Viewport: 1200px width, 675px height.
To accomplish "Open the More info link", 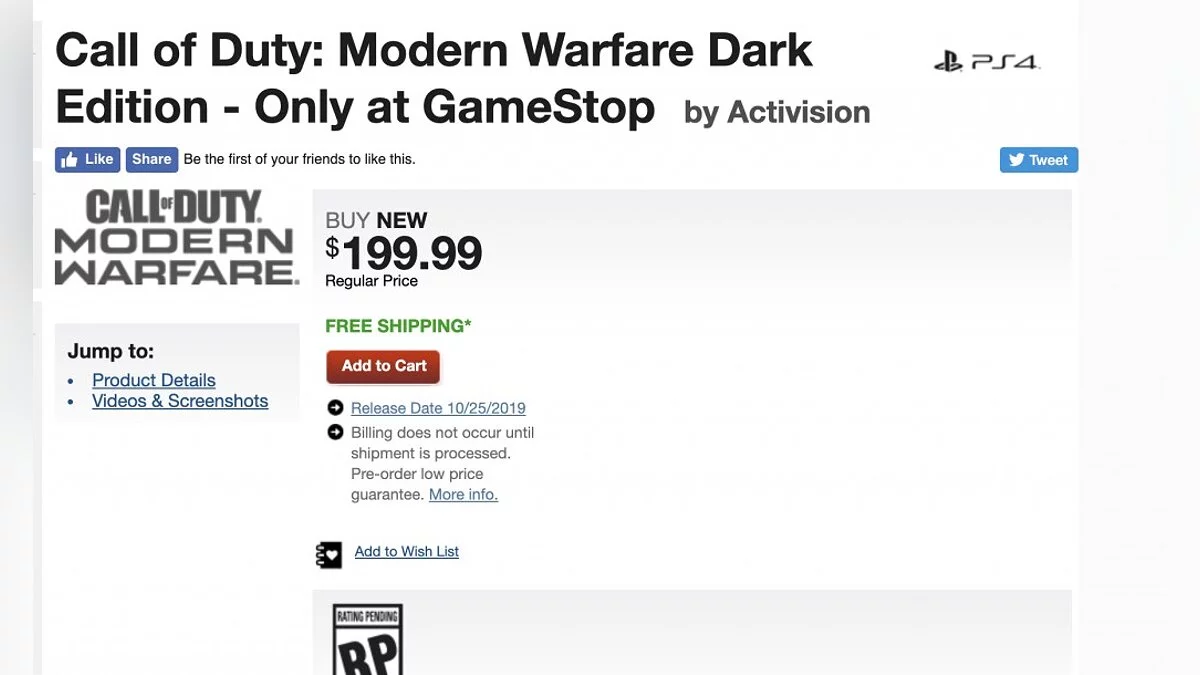I will coord(463,494).
